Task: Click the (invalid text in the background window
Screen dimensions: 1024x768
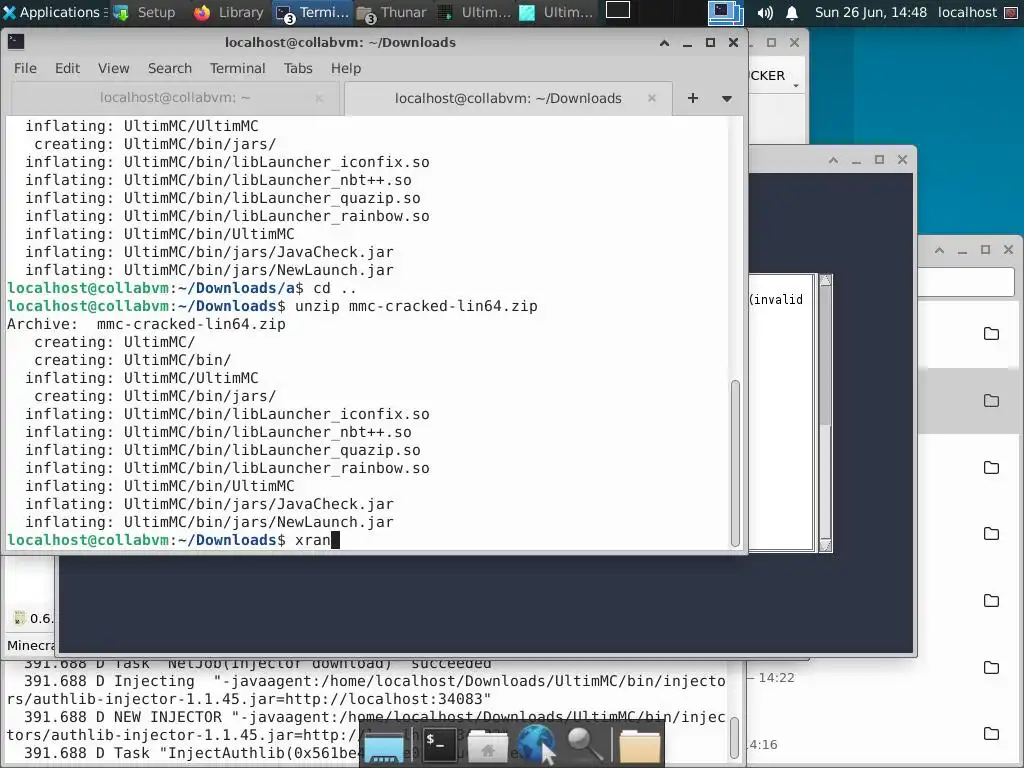Action: [x=776, y=300]
